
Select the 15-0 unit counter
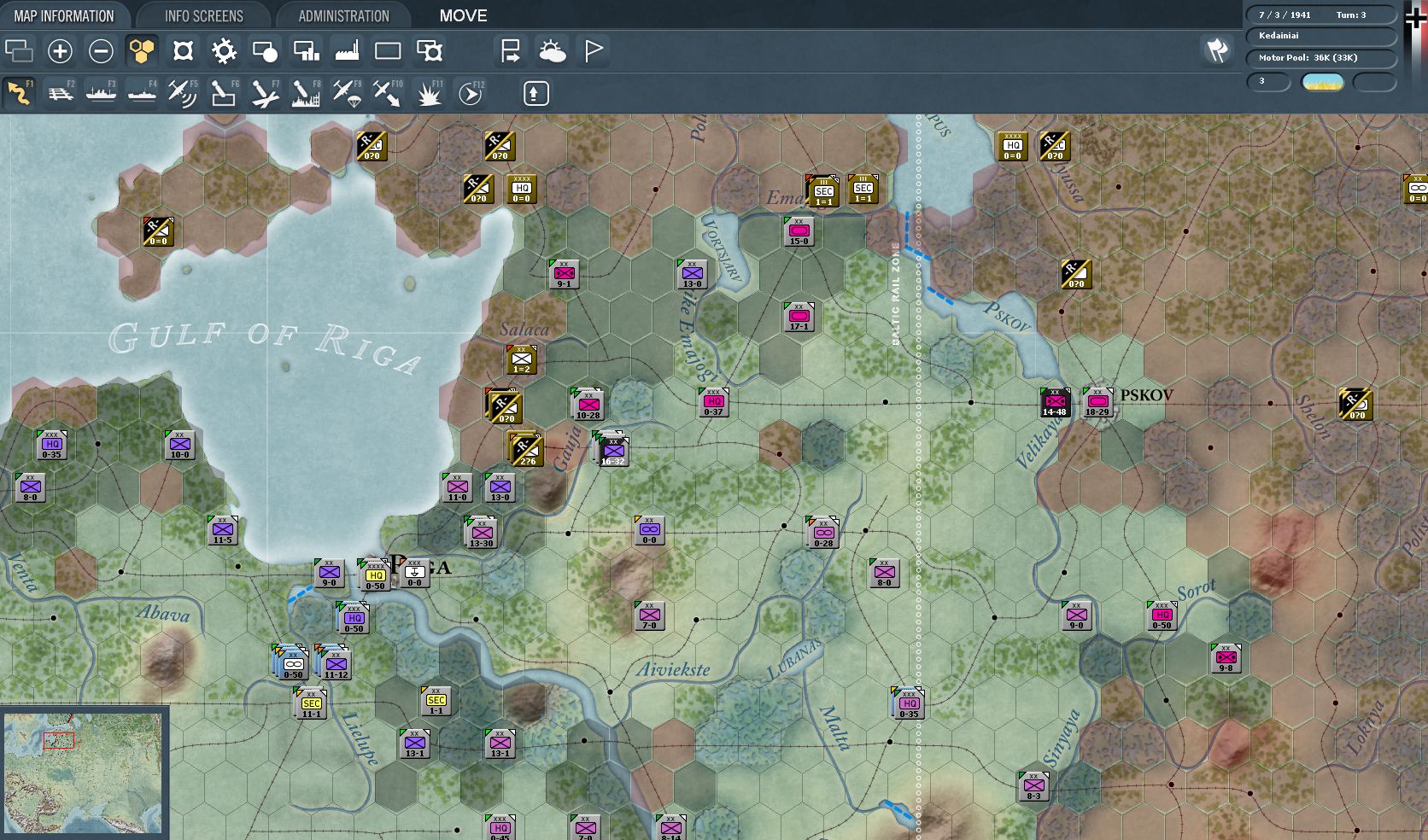[x=799, y=231]
